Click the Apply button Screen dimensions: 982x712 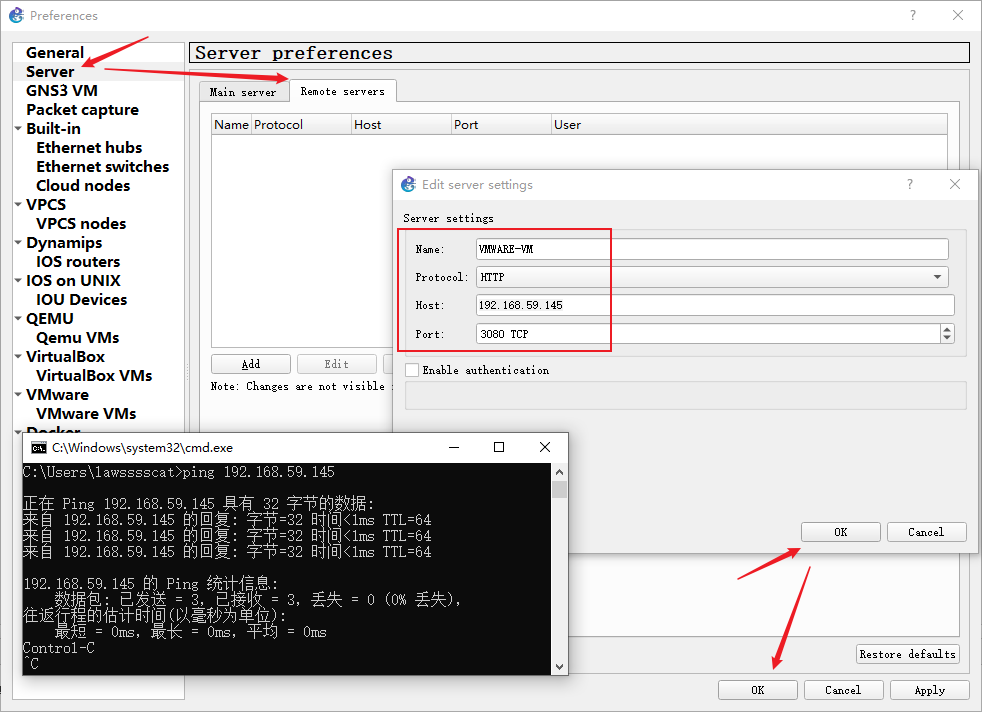coord(929,689)
